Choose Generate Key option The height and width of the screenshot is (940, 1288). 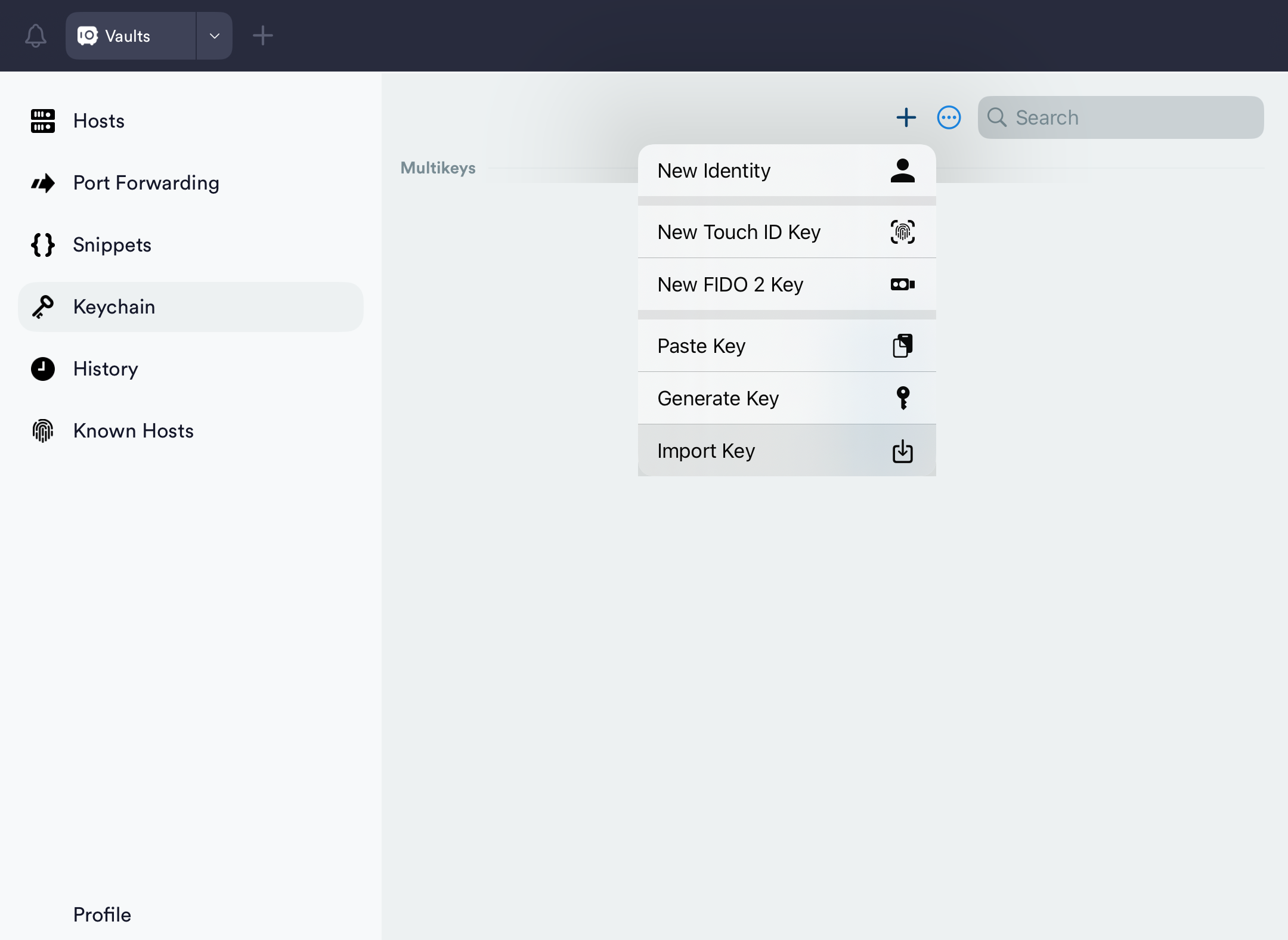point(786,398)
